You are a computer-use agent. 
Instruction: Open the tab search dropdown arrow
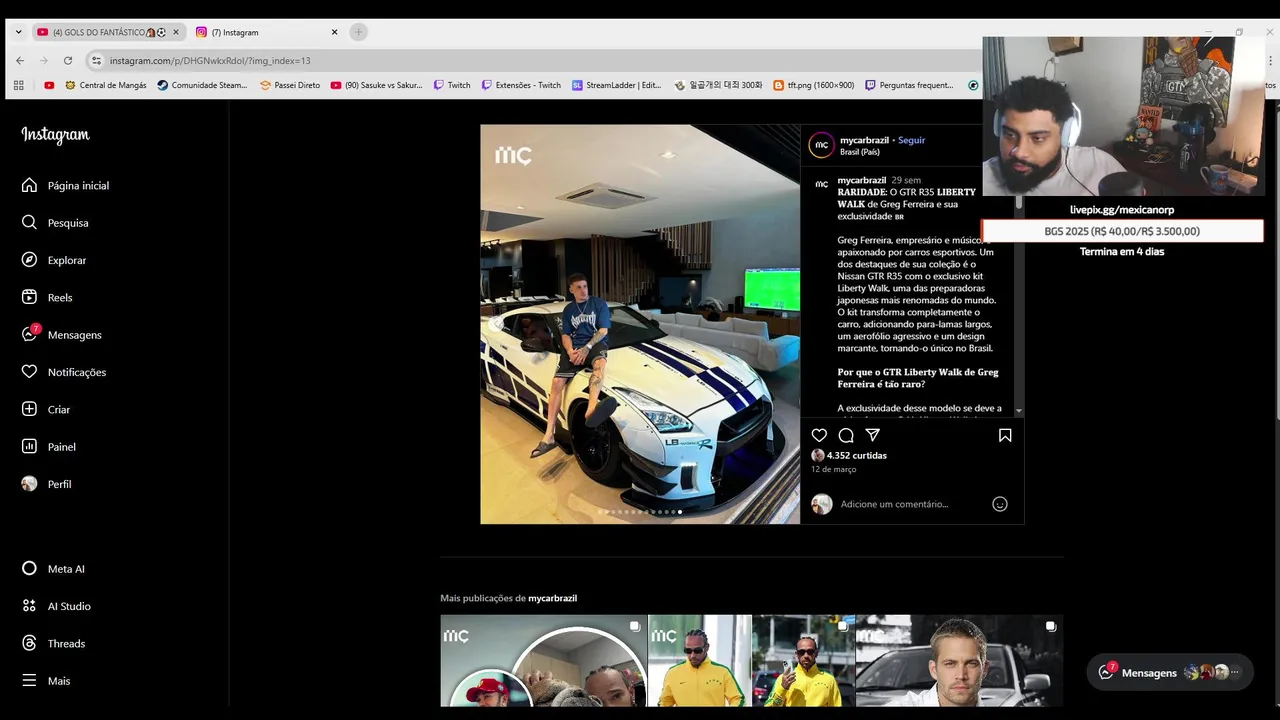click(x=18, y=32)
